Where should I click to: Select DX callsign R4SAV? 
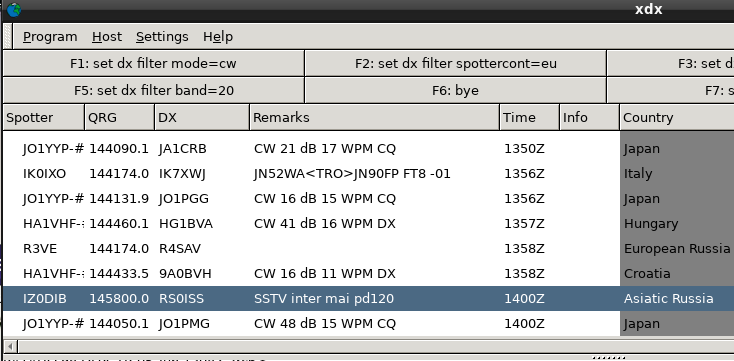click(180, 249)
